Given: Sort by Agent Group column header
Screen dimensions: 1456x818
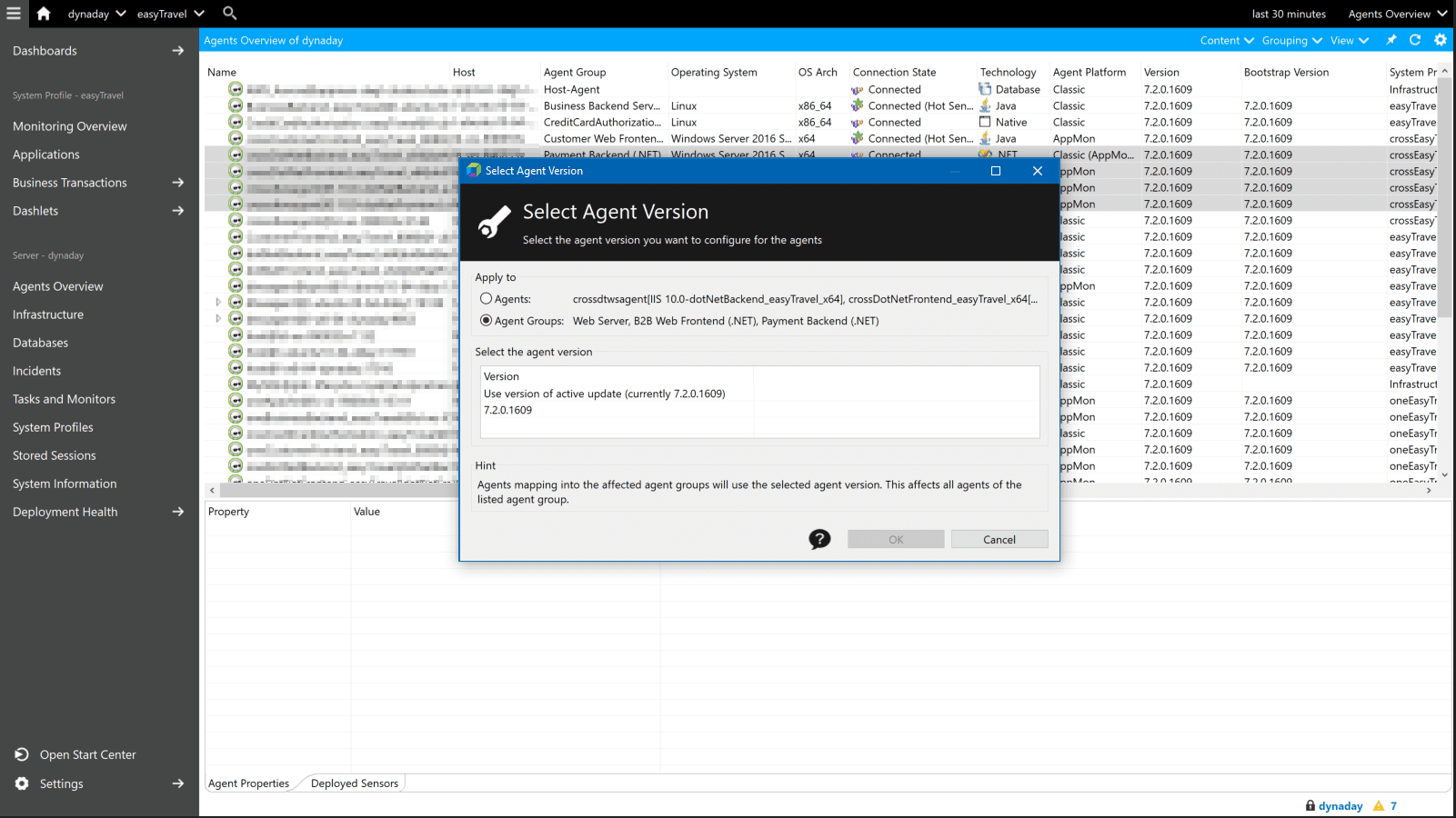Looking at the screenshot, I should pos(575,72).
